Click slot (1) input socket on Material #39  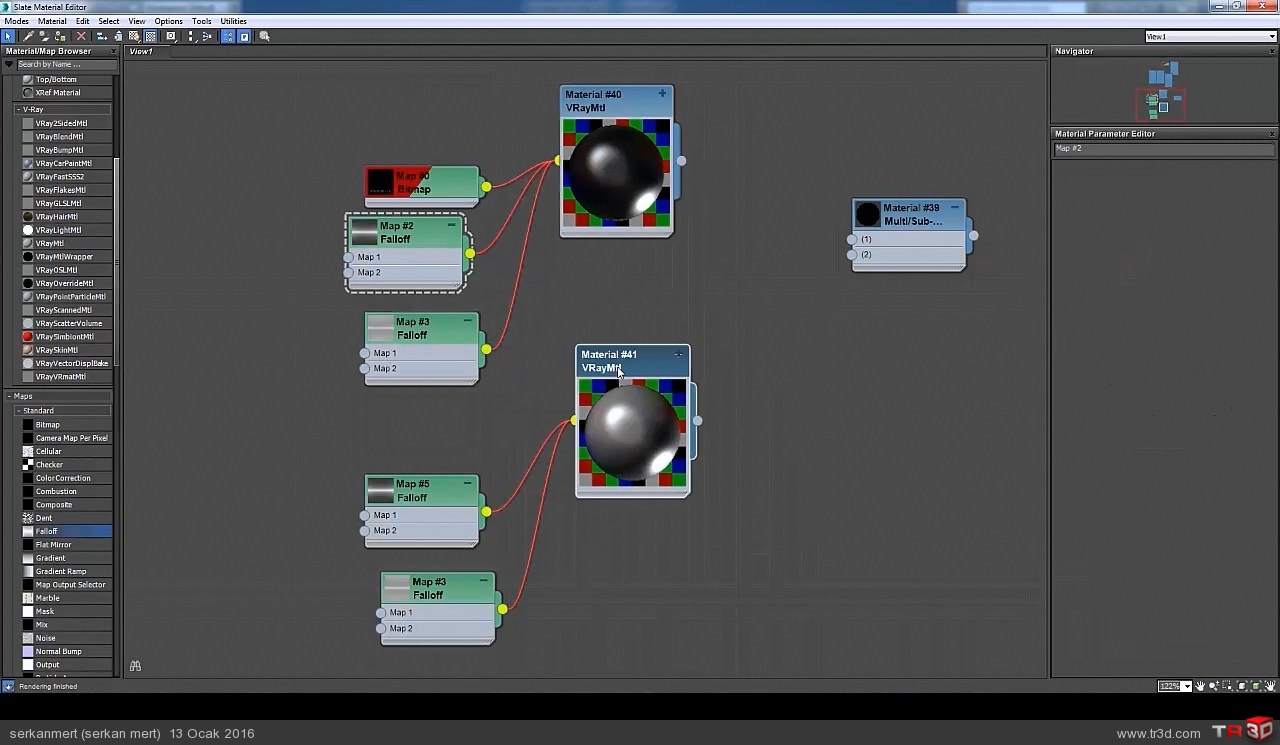852,239
